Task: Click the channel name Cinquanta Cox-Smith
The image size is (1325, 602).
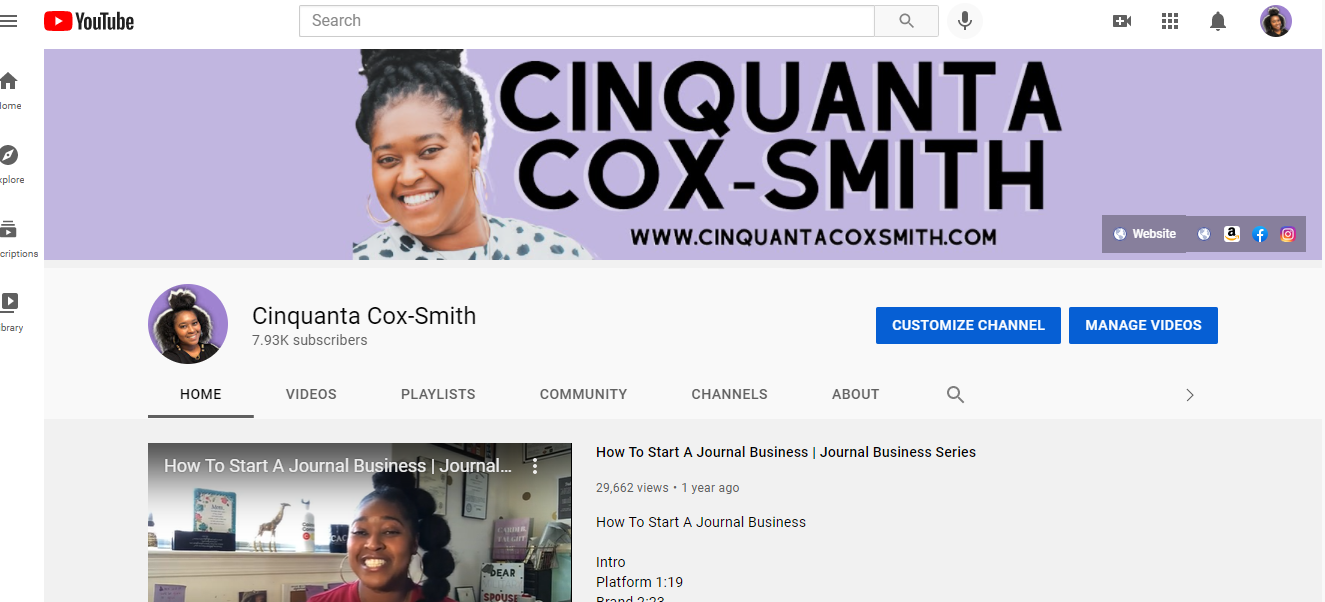Action: tap(364, 316)
